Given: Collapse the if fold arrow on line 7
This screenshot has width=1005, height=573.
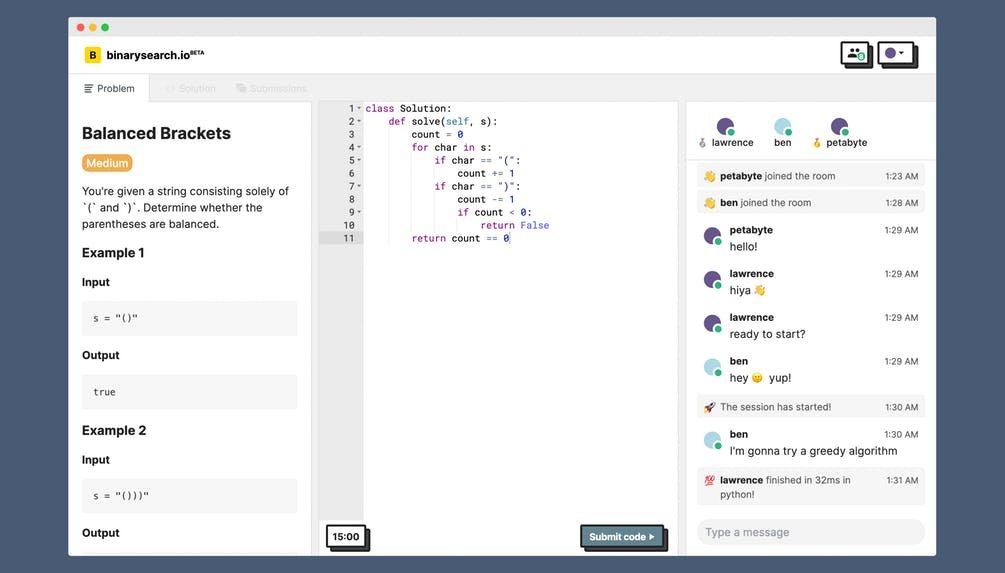Looking at the screenshot, I should click(x=359, y=186).
